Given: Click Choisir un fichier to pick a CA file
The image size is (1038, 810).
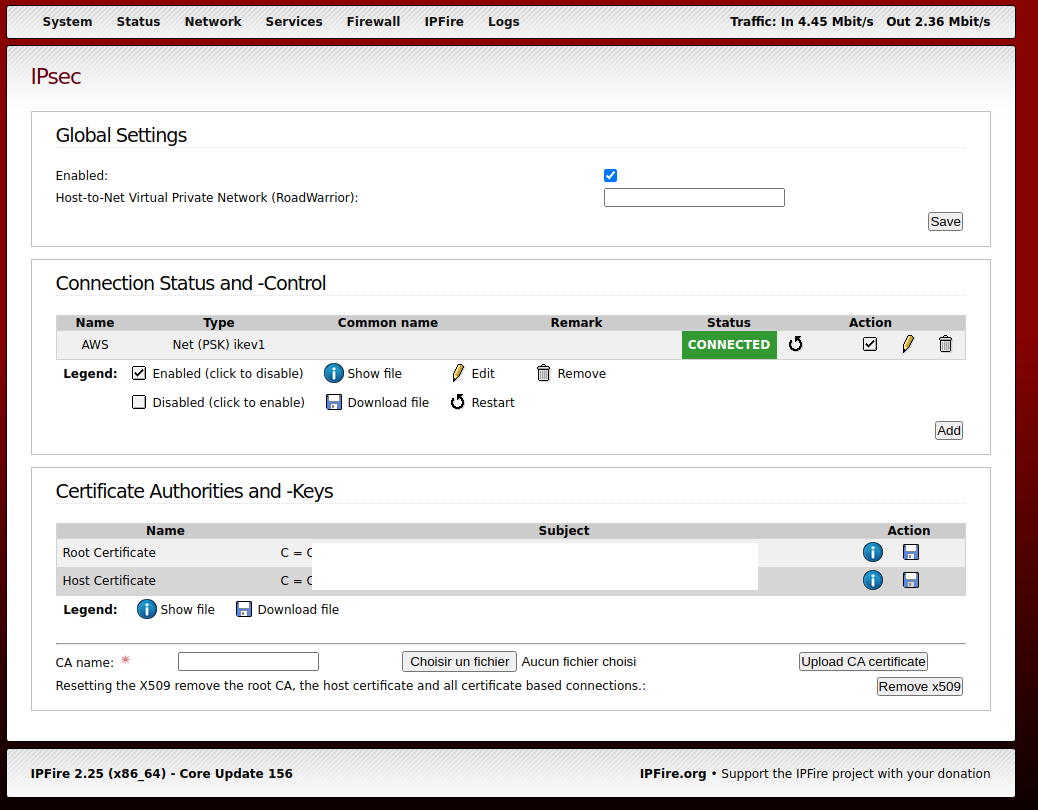Looking at the screenshot, I should pos(459,662).
